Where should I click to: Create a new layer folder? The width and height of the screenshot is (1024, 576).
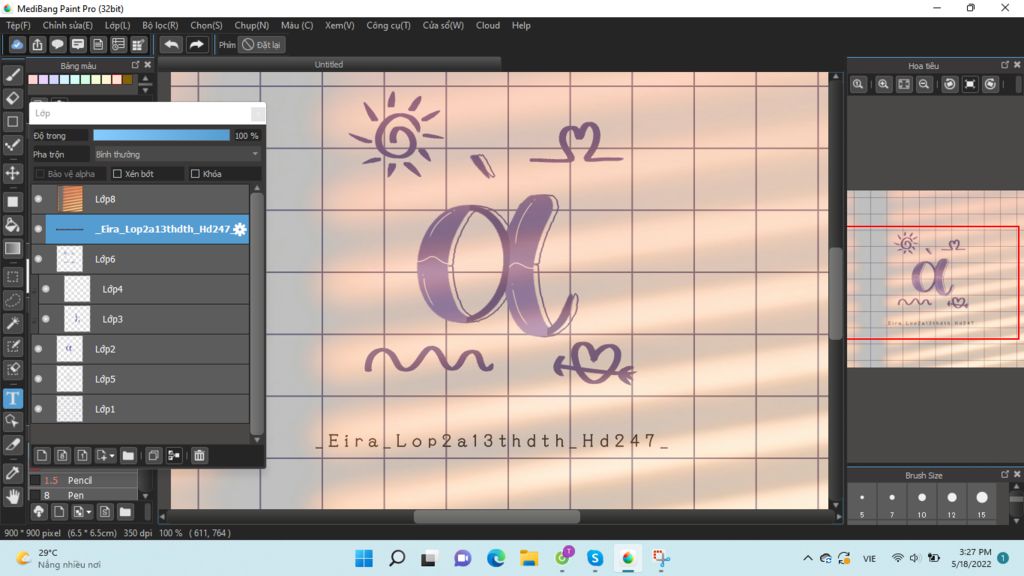tap(128, 455)
